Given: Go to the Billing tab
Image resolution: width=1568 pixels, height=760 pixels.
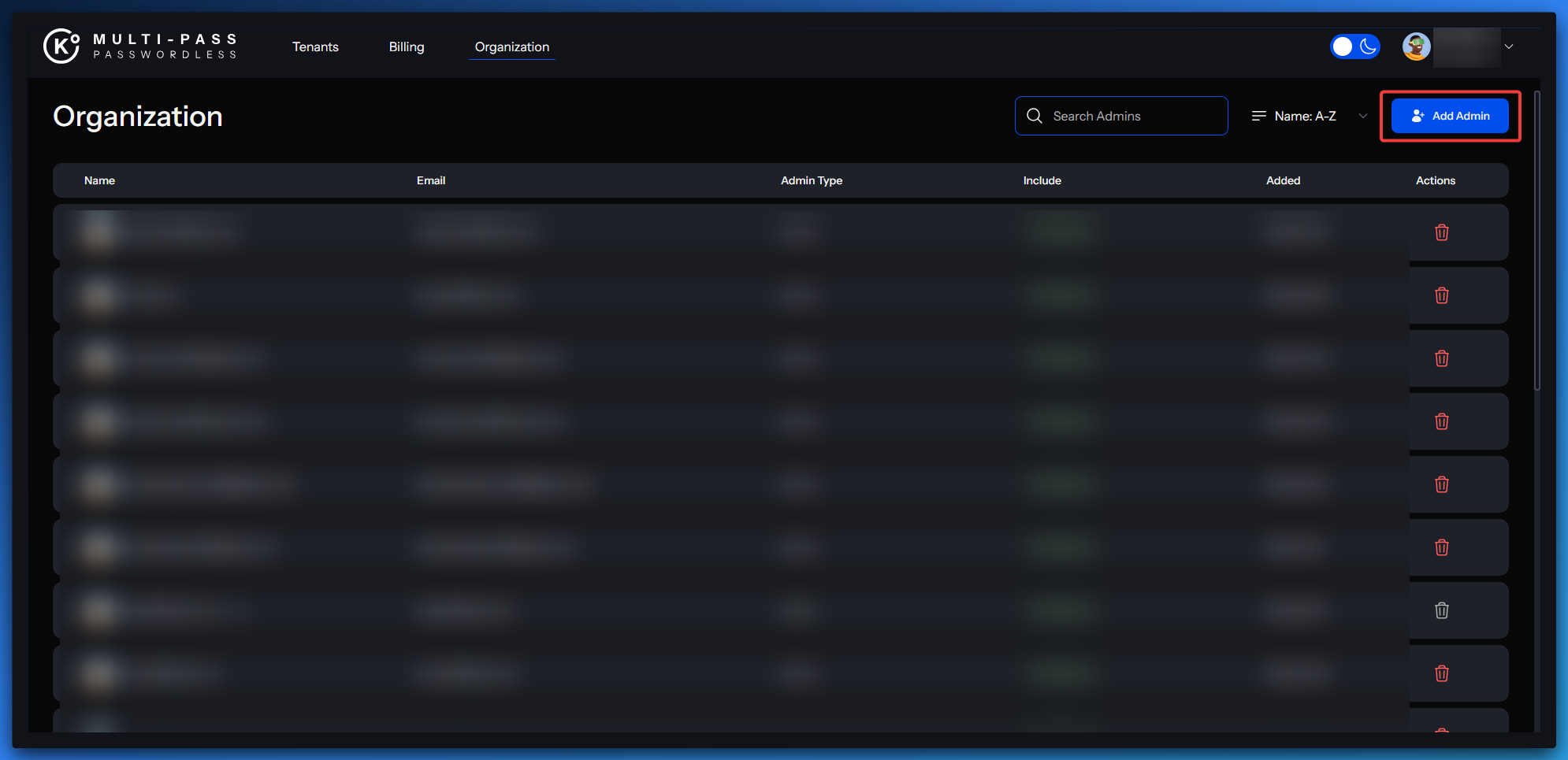Looking at the screenshot, I should point(407,46).
